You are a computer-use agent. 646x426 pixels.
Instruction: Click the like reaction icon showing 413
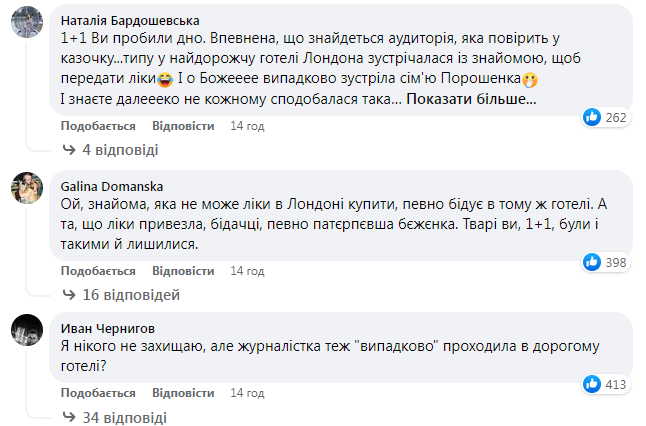pyautogui.click(x=592, y=383)
